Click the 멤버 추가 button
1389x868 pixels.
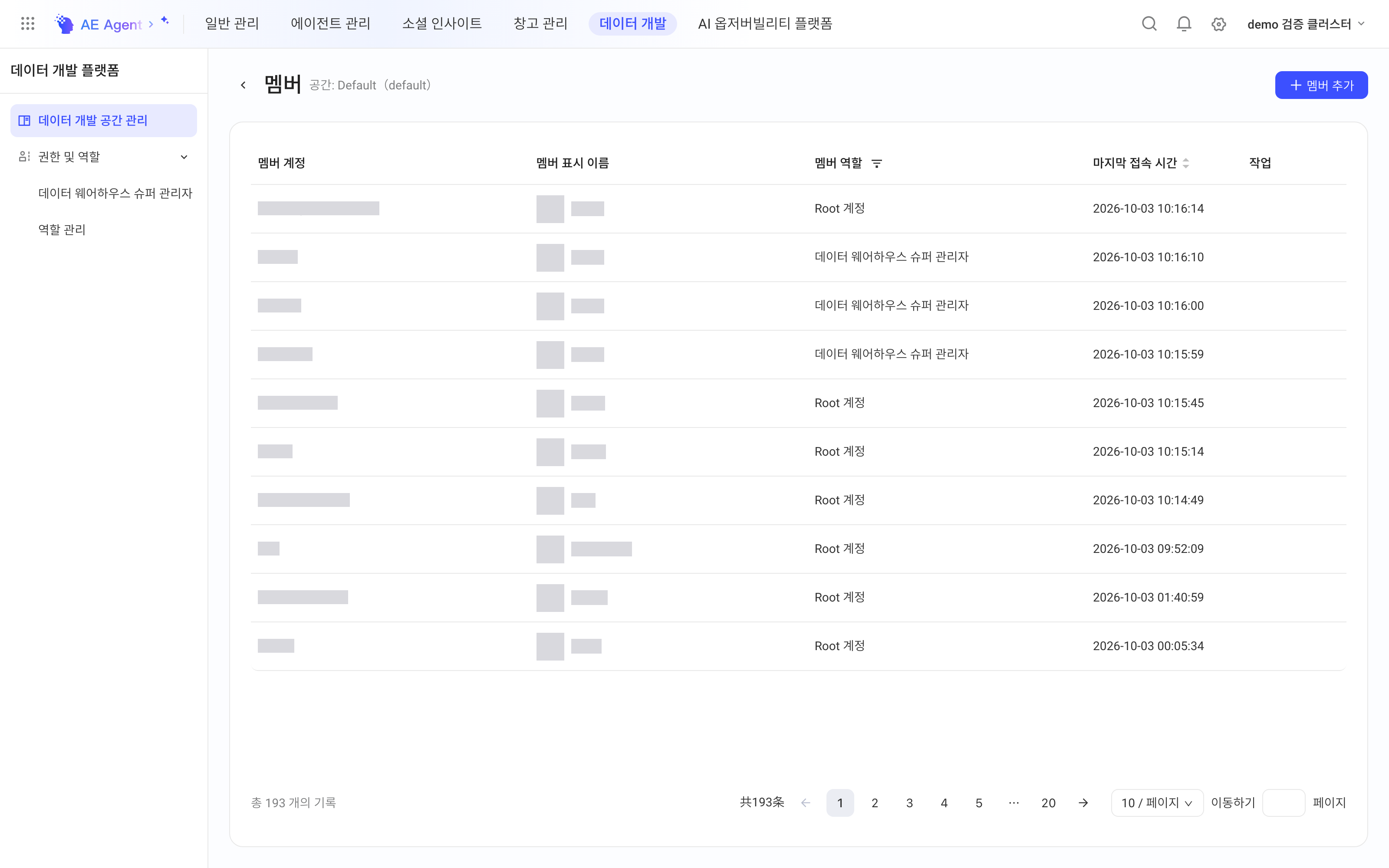pos(1321,85)
